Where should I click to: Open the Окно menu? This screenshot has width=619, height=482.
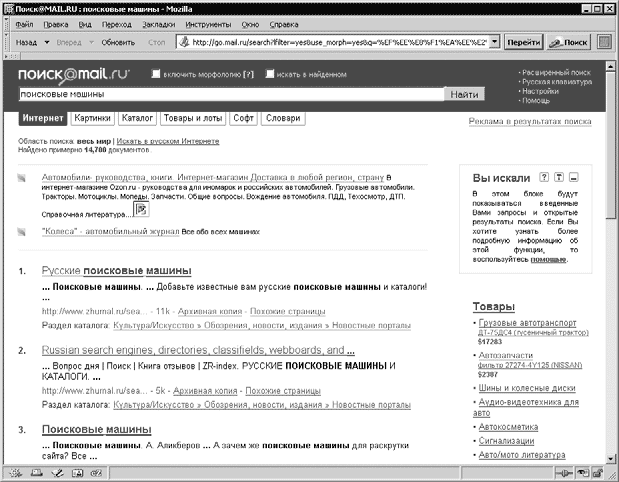(x=250, y=24)
